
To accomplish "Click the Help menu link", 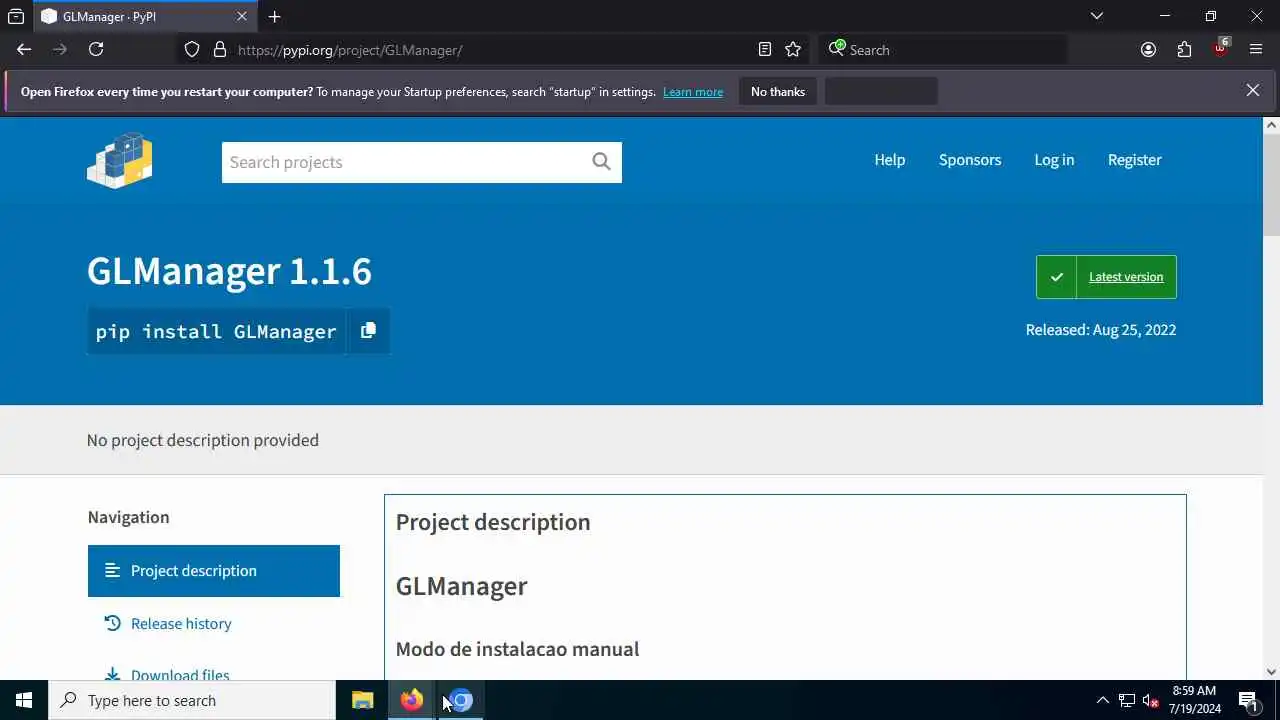I will click(x=889, y=160).
